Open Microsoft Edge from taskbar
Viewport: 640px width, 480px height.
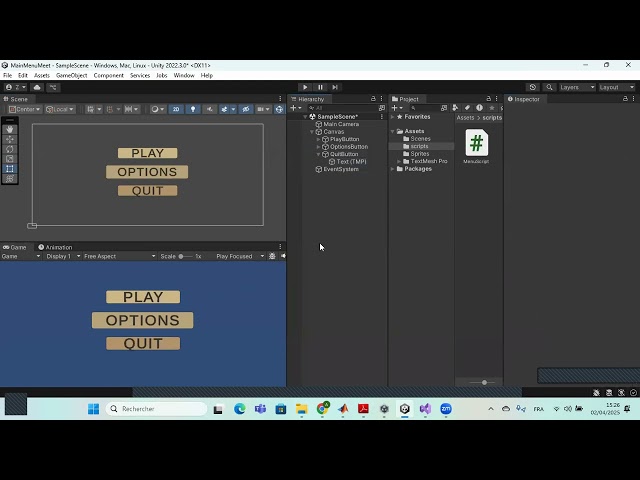point(240,409)
